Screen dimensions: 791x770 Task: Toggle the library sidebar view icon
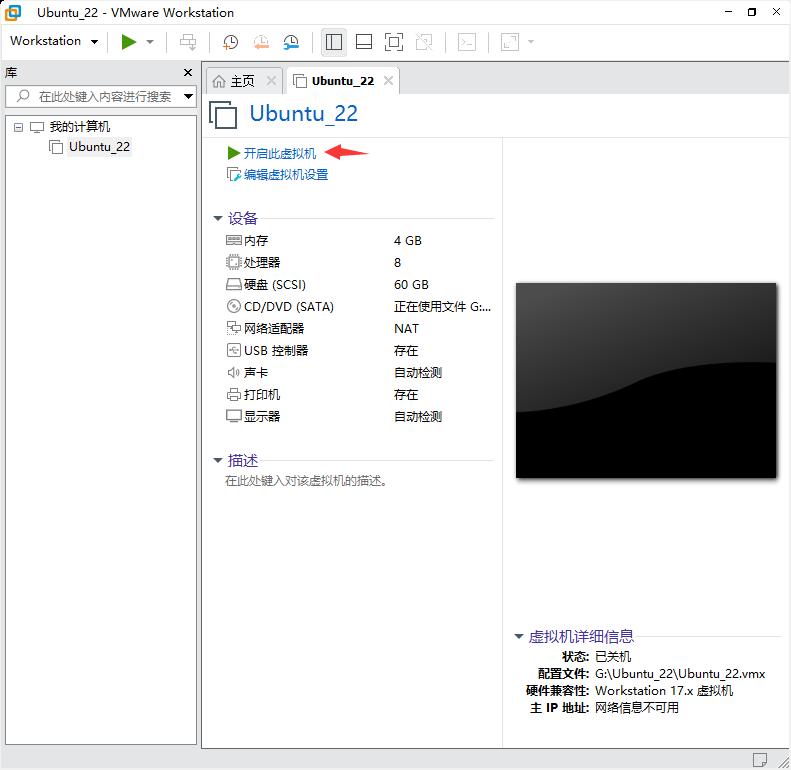[333, 42]
